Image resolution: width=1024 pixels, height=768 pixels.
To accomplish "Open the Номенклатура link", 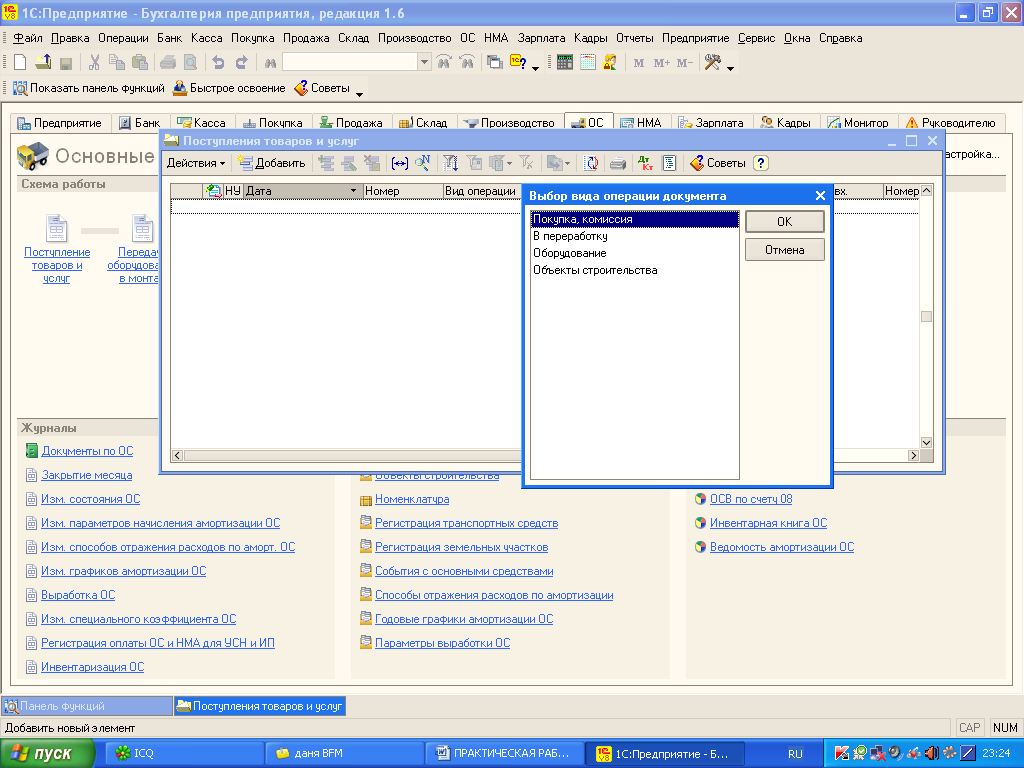I will pyautogui.click(x=411, y=500).
